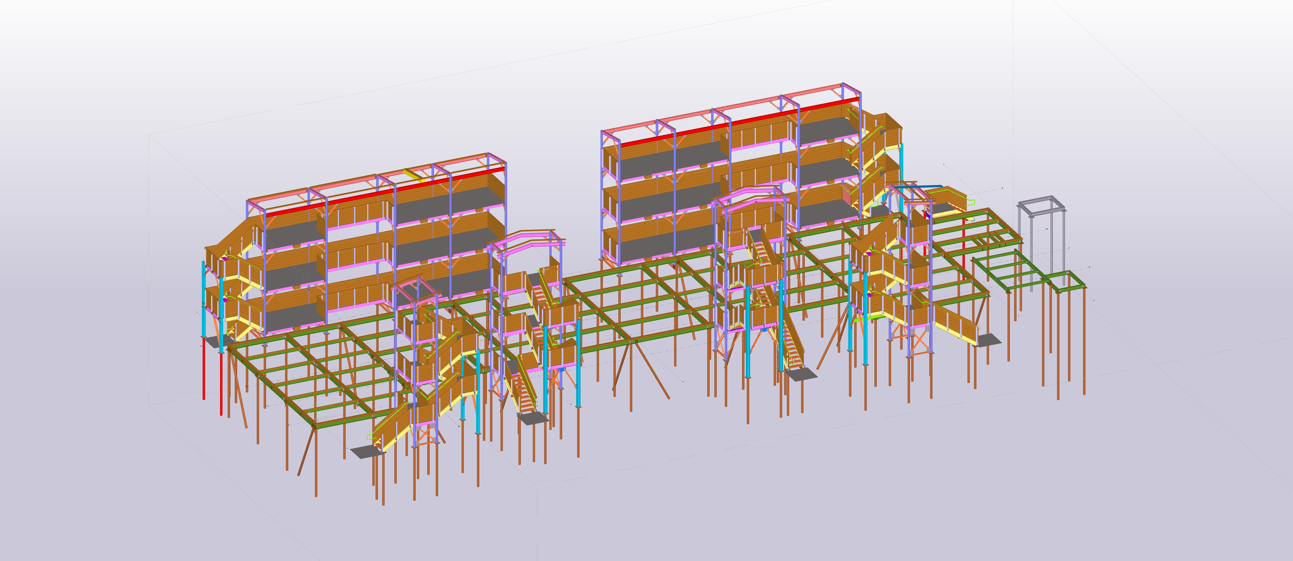Click the cyan column at left rack's end
The height and width of the screenshot is (561, 1293).
(x=204, y=300)
